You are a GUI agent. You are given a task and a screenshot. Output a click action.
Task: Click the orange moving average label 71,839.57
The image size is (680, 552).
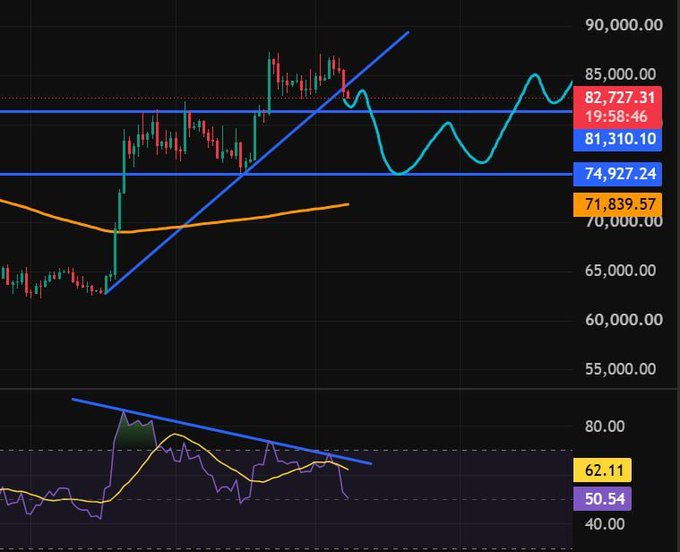click(618, 204)
